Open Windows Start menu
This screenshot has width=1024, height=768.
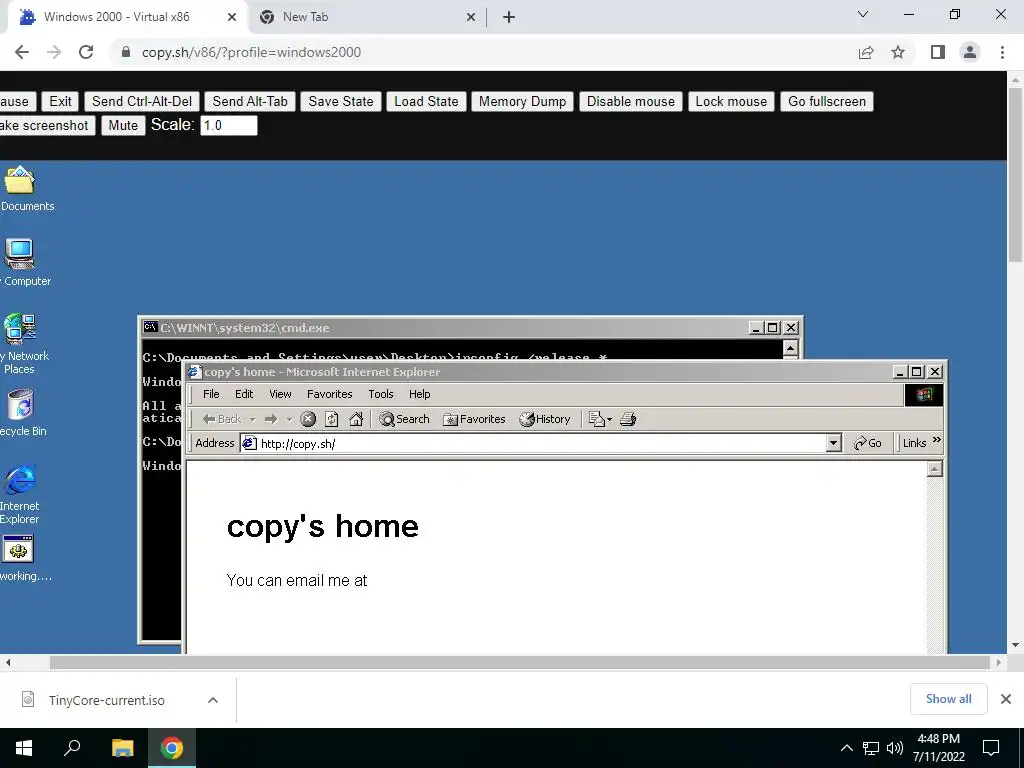click(24, 748)
